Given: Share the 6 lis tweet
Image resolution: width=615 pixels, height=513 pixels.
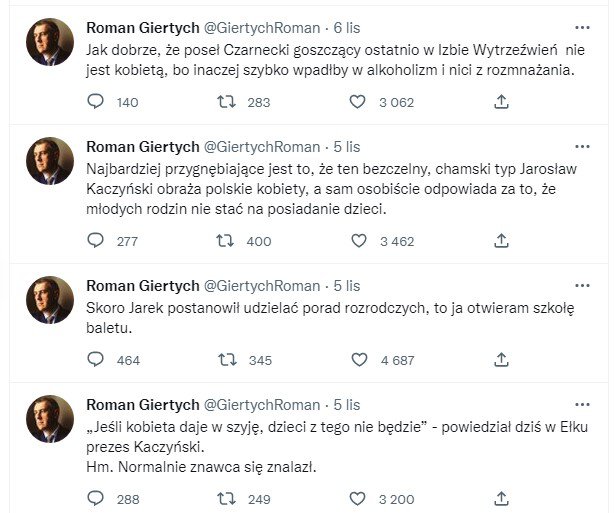Looking at the screenshot, I should (x=501, y=102).
